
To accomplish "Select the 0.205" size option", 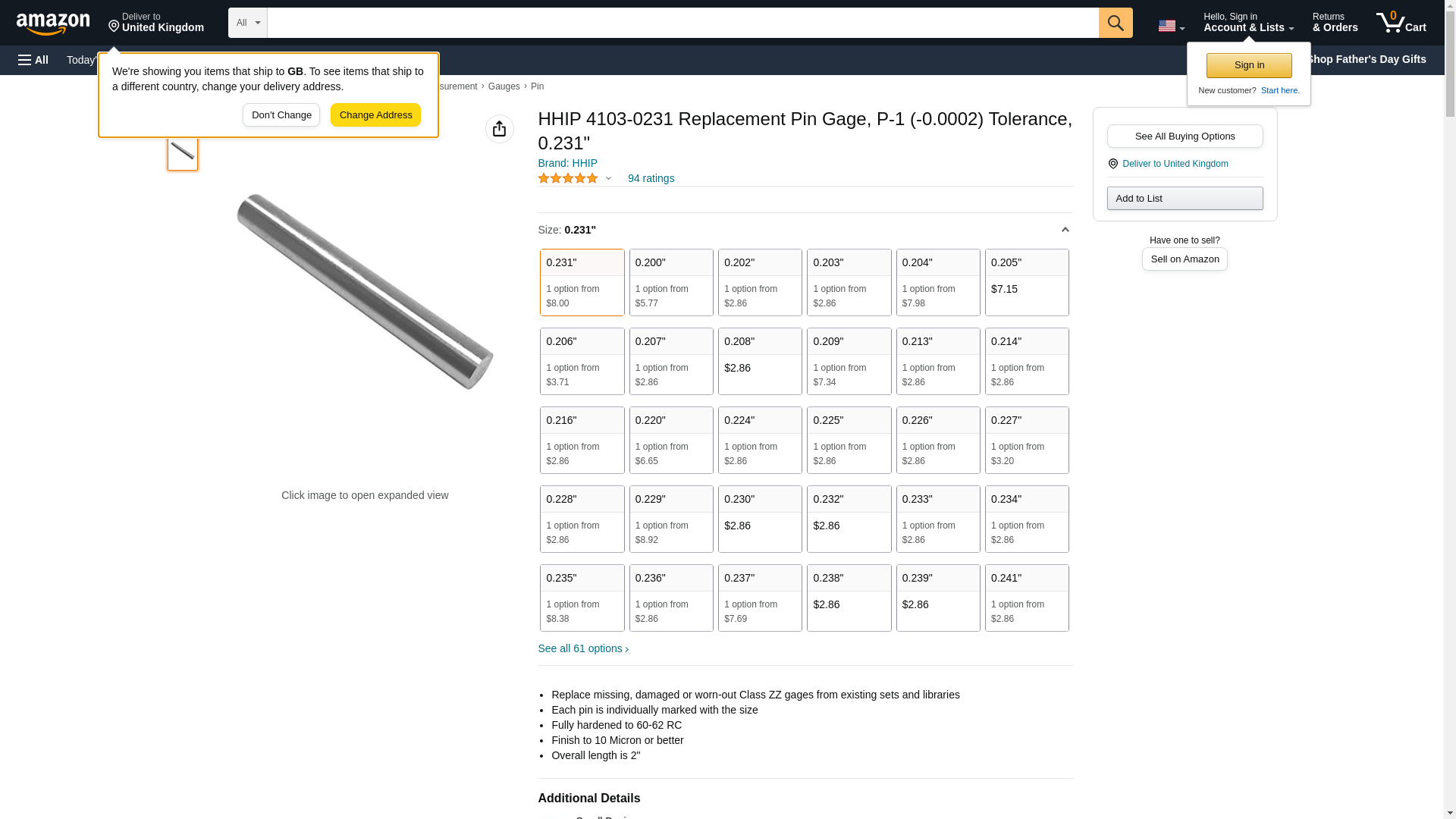I will tap(1026, 282).
